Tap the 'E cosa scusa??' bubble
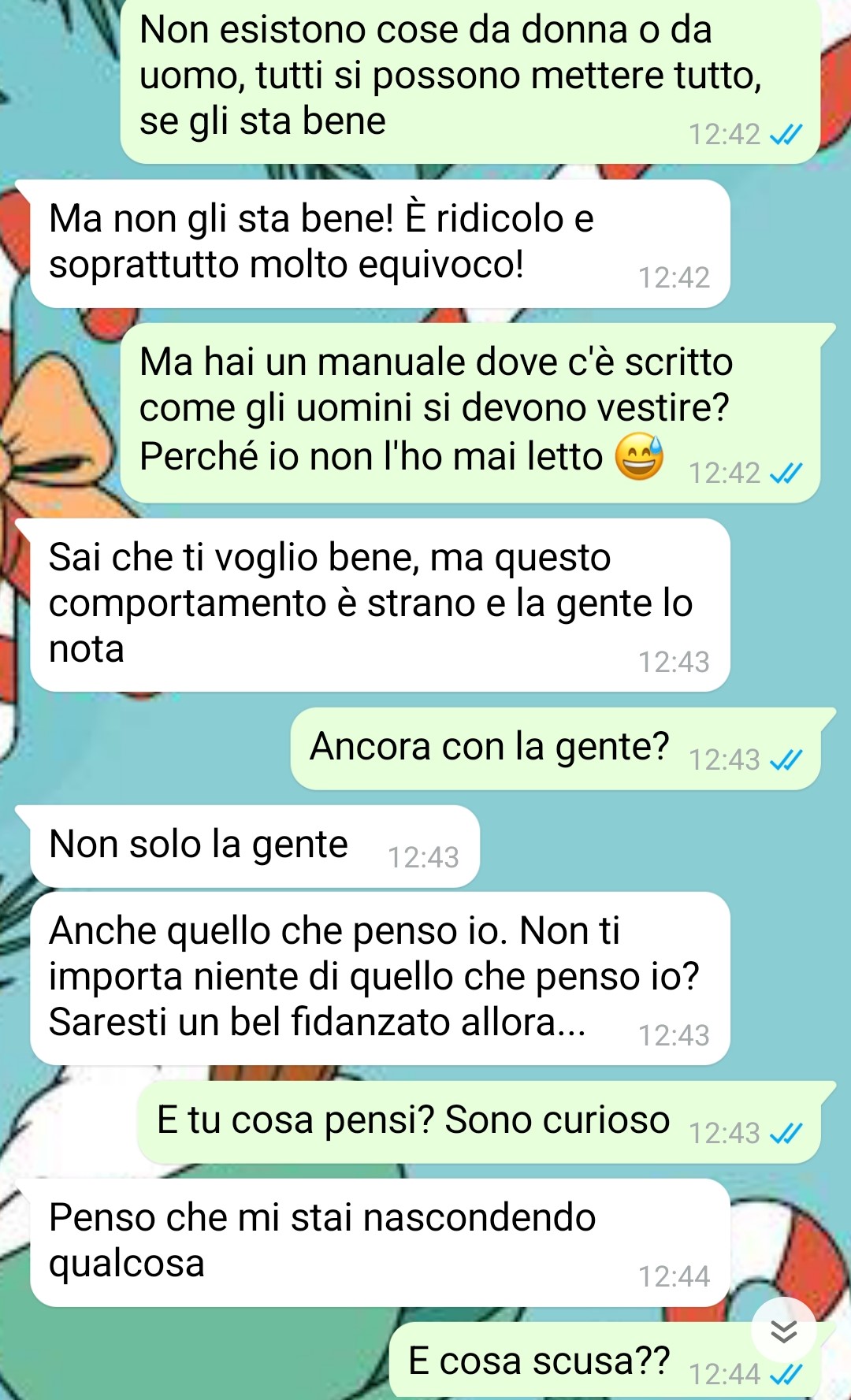 pyautogui.click(x=605, y=1361)
